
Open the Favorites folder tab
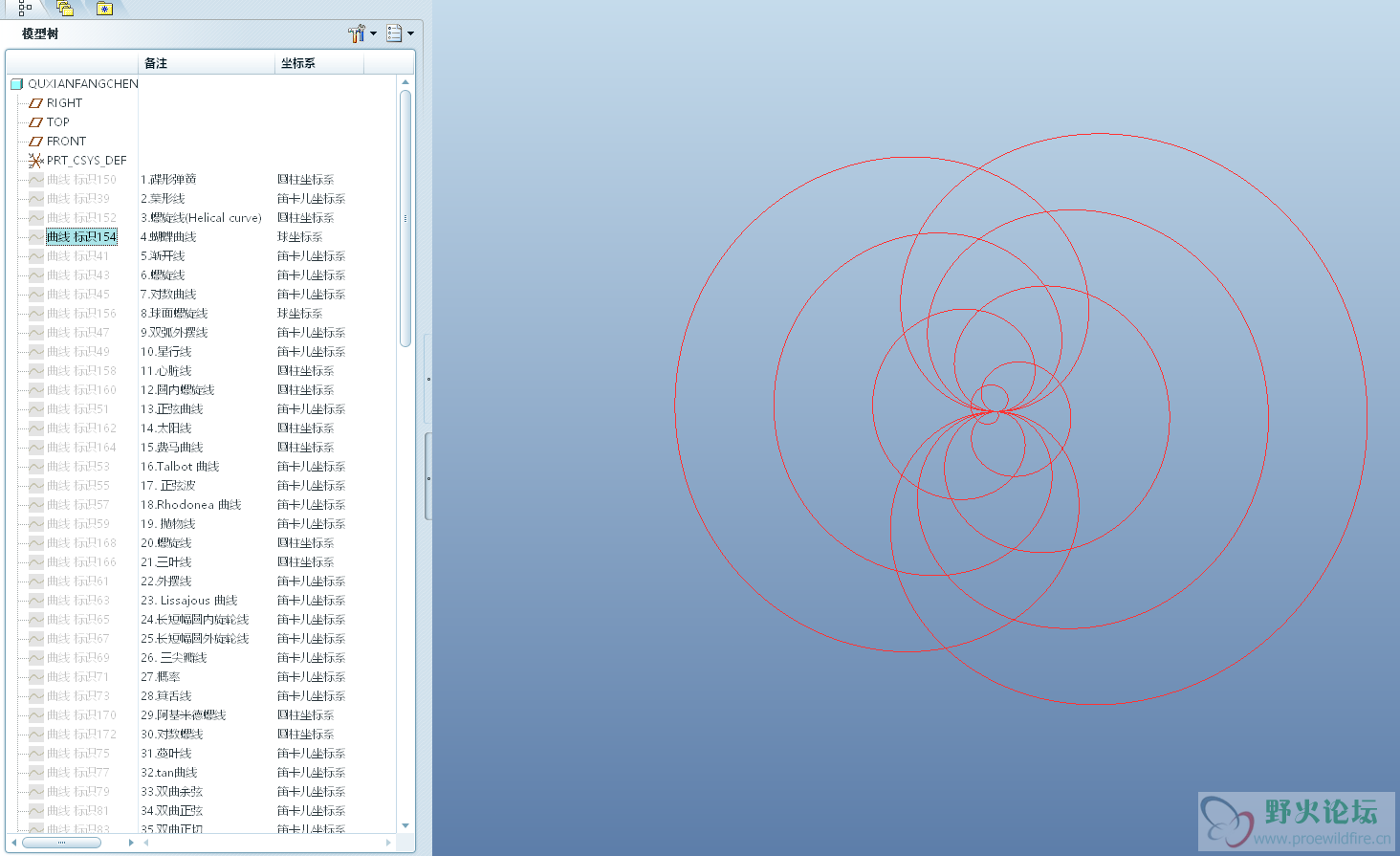coord(105,9)
